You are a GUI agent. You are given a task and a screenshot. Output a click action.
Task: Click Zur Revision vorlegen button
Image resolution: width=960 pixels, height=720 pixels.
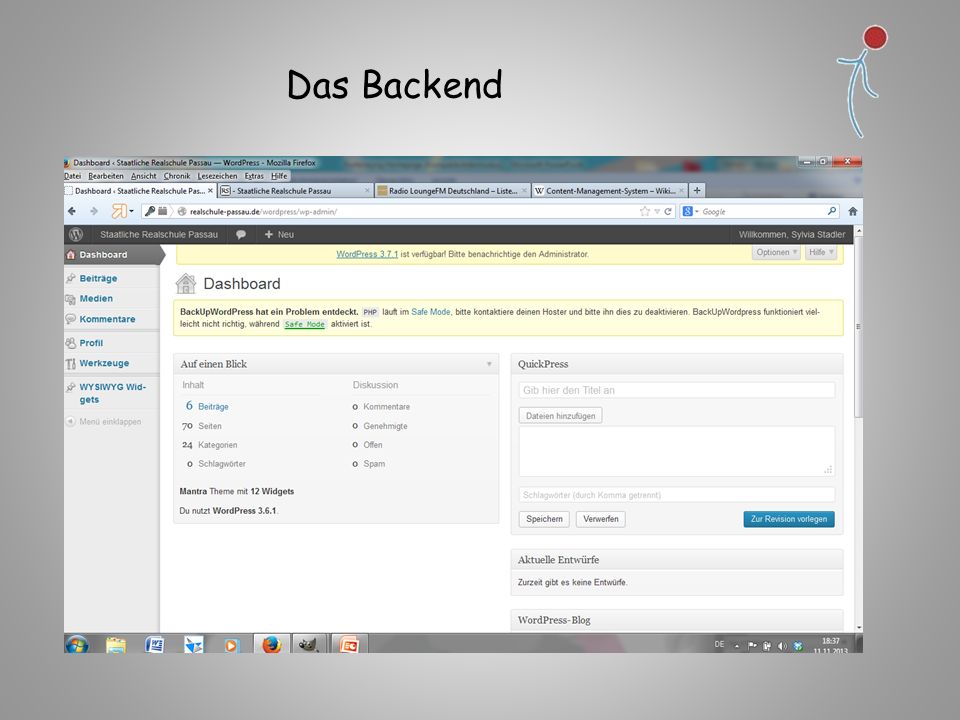click(789, 519)
